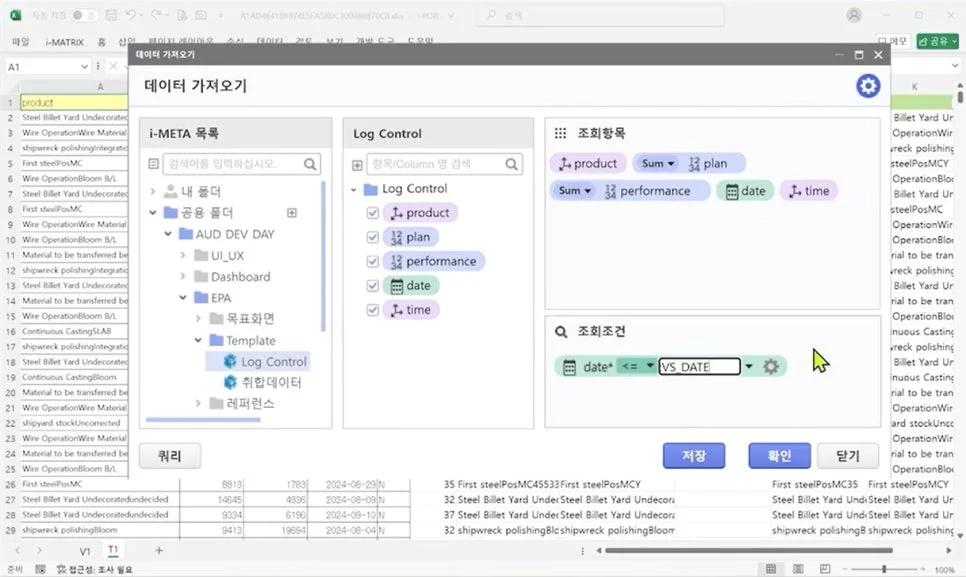This screenshot has height=577, width=966.
Task: Open the <= operator dropdown
Action: pos(636,367)
